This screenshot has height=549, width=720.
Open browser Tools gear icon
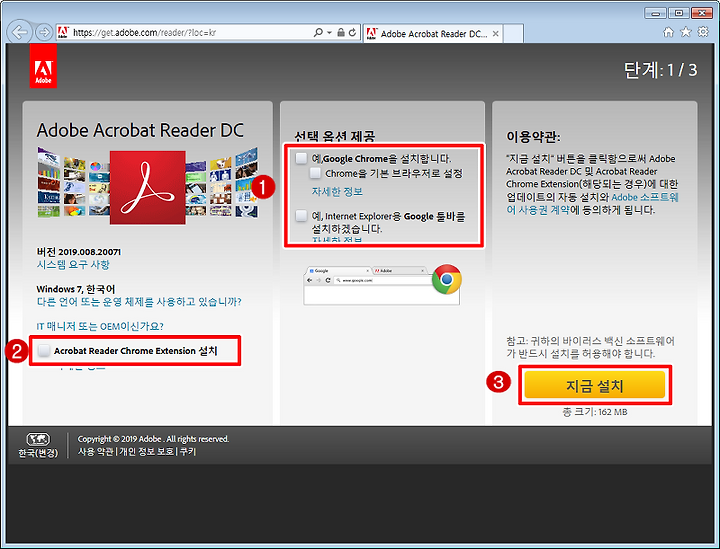pyautogui.click(x=703, y=32)
